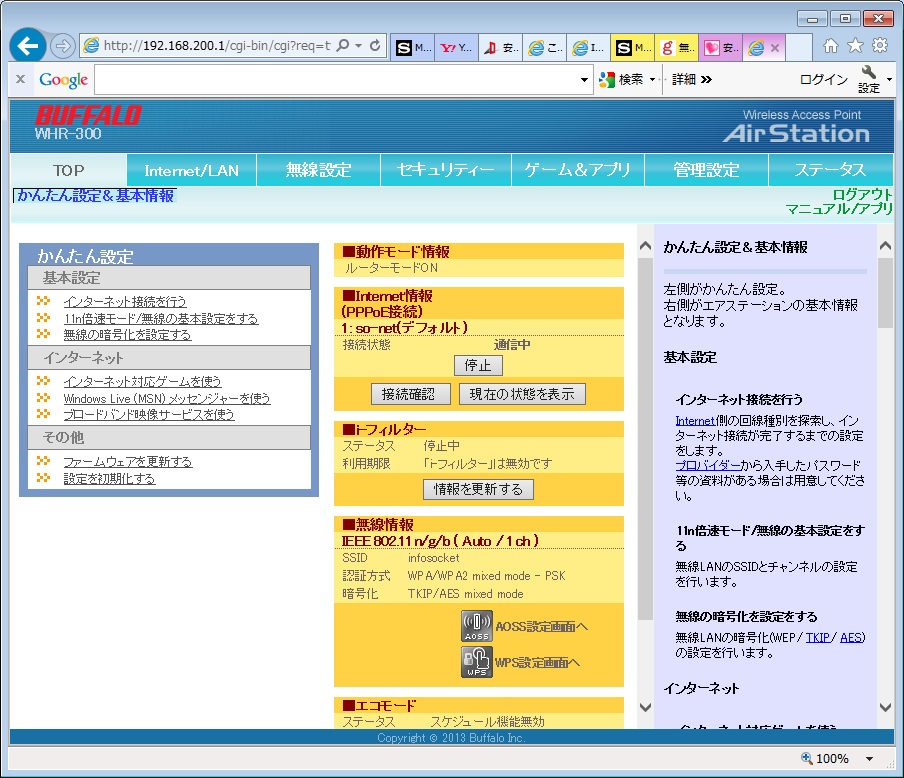Click the browser address bar URL
The image size is (904, 778).
(217, 46)
